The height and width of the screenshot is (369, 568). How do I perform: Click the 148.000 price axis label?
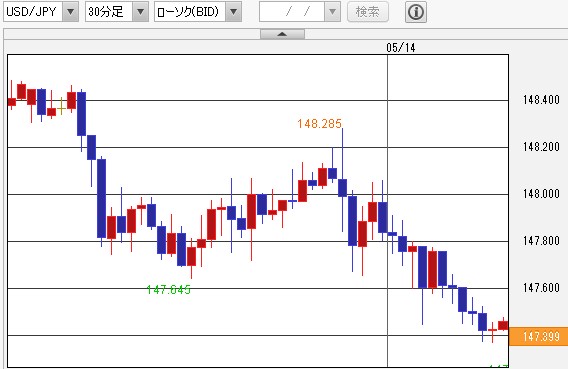541,194
